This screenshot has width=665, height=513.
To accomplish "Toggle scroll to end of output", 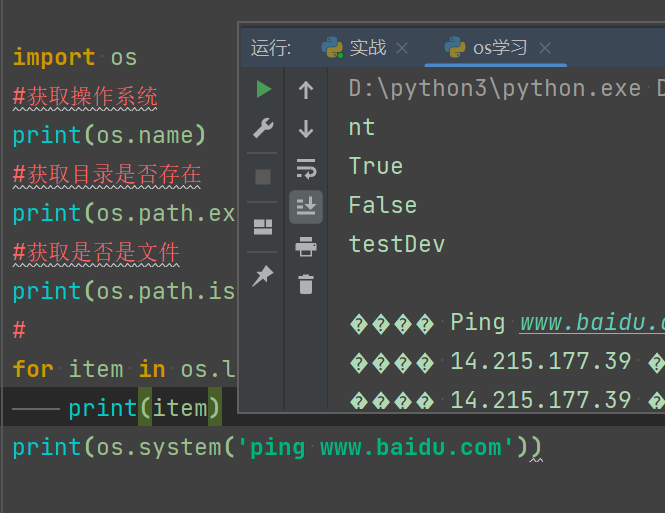I will pyautogui.click(x=306, y=207).
